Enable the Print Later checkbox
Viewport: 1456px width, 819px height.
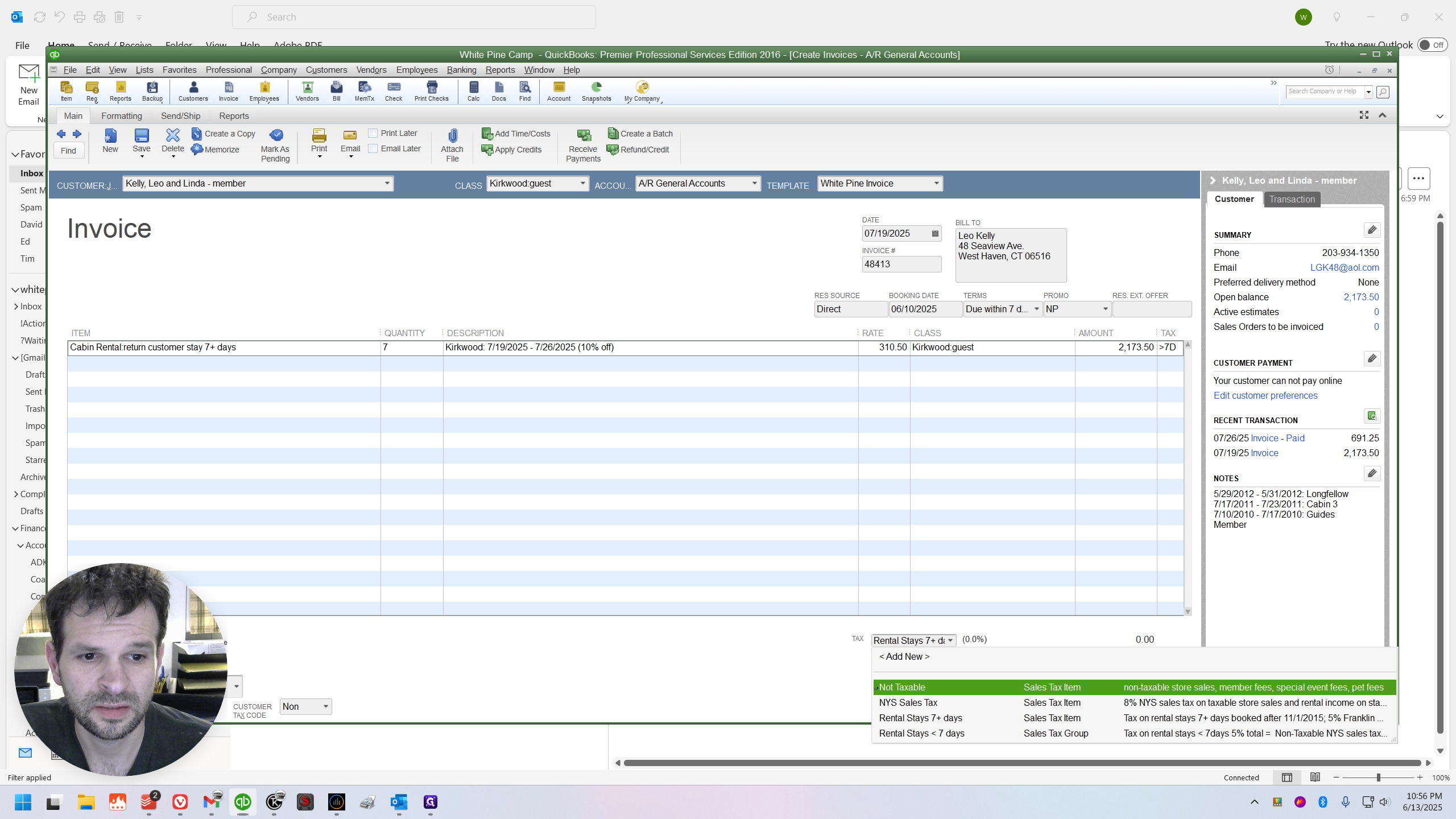pos(373,133)
